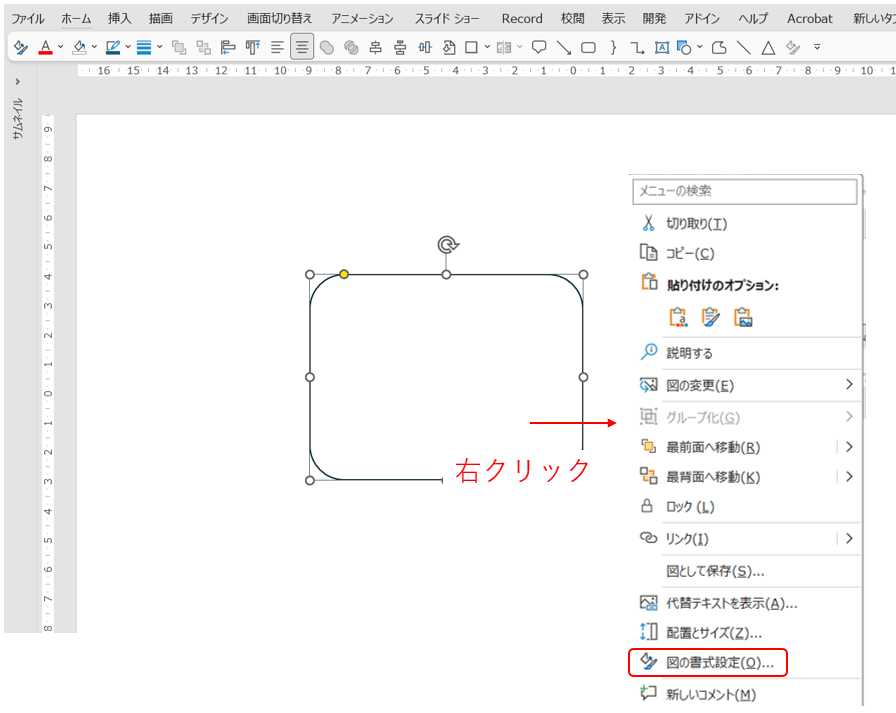Viewport: 896px width, 713px height.
Task: Open dropdown beside the square icon
Action: point(487,47)
